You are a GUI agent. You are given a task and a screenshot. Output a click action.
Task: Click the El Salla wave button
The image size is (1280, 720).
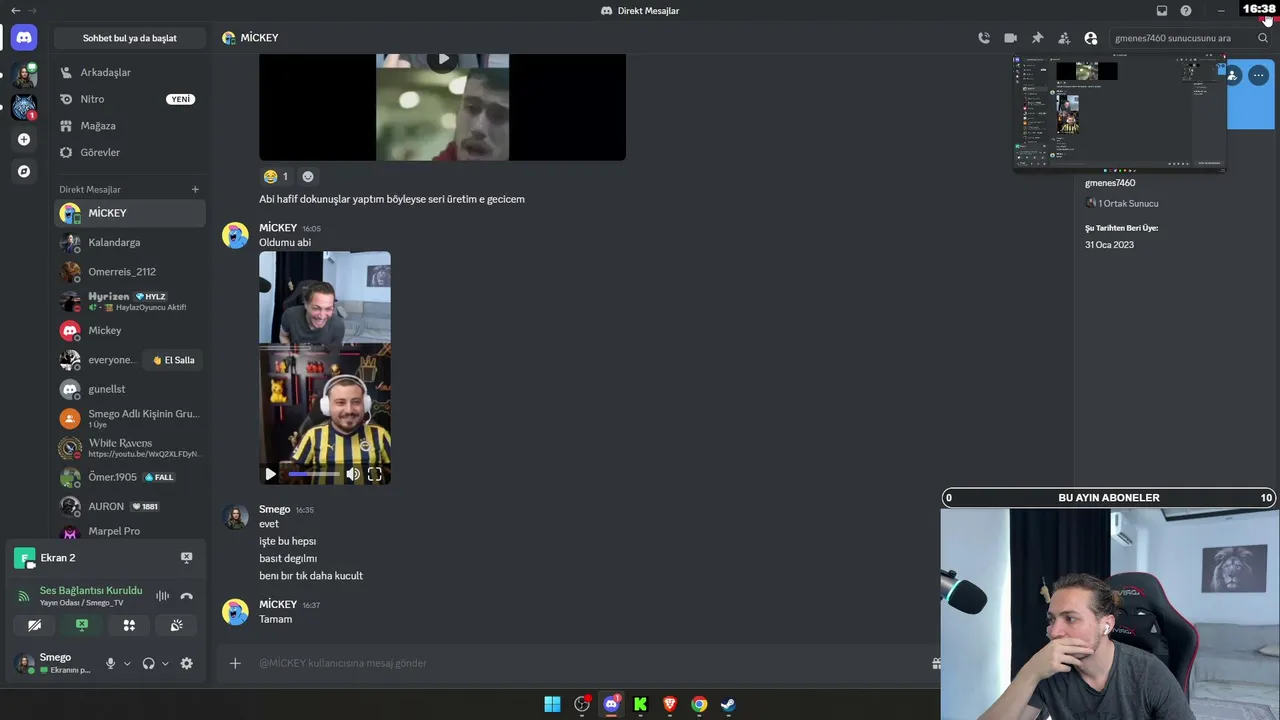point(174,360)
